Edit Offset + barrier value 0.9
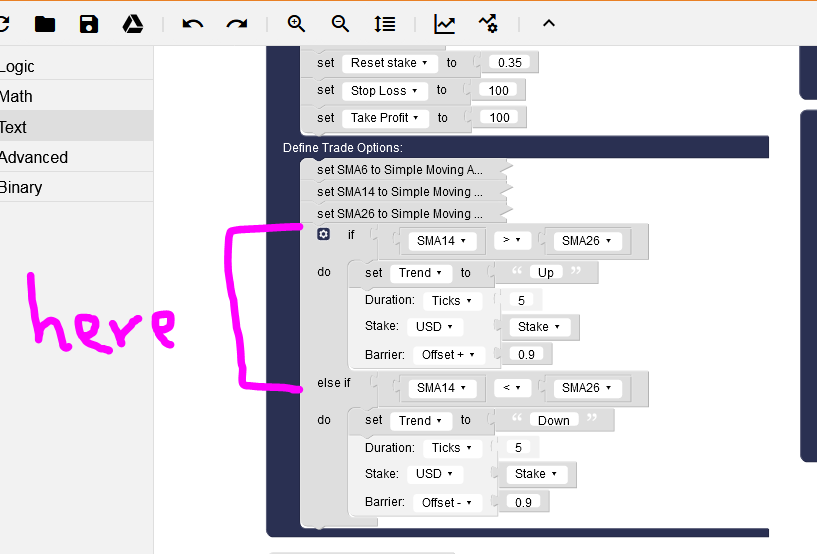This screenshot has height=554, width=817. [526, 354]
